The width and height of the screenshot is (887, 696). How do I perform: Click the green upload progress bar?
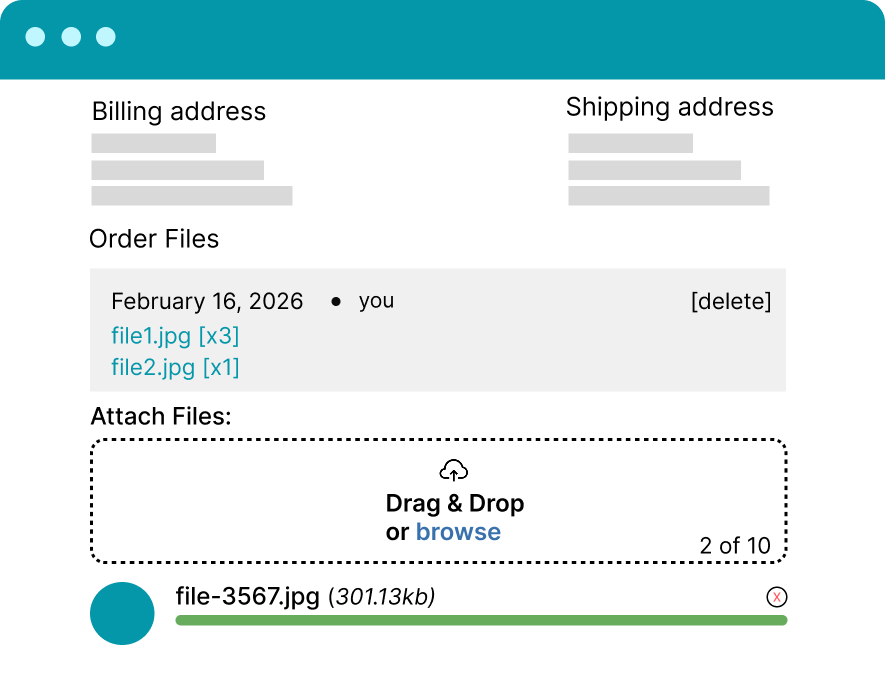480,622
